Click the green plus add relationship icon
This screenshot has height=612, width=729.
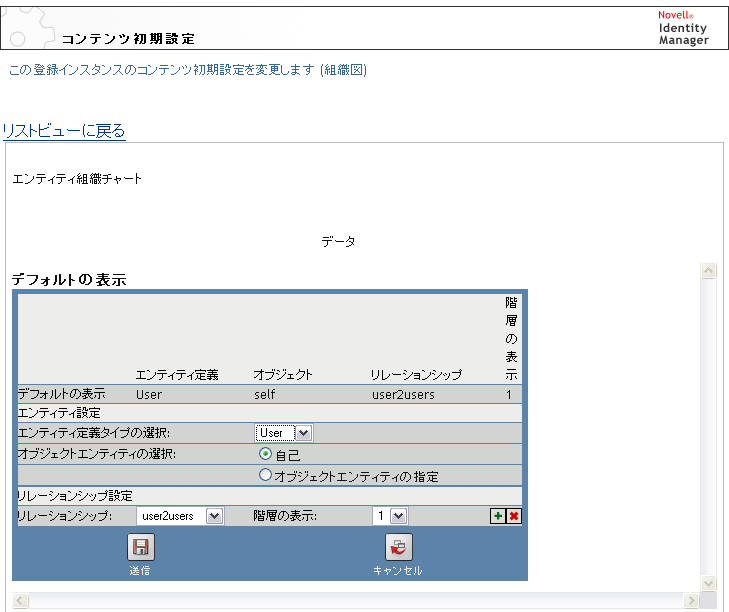pos(498,516)
